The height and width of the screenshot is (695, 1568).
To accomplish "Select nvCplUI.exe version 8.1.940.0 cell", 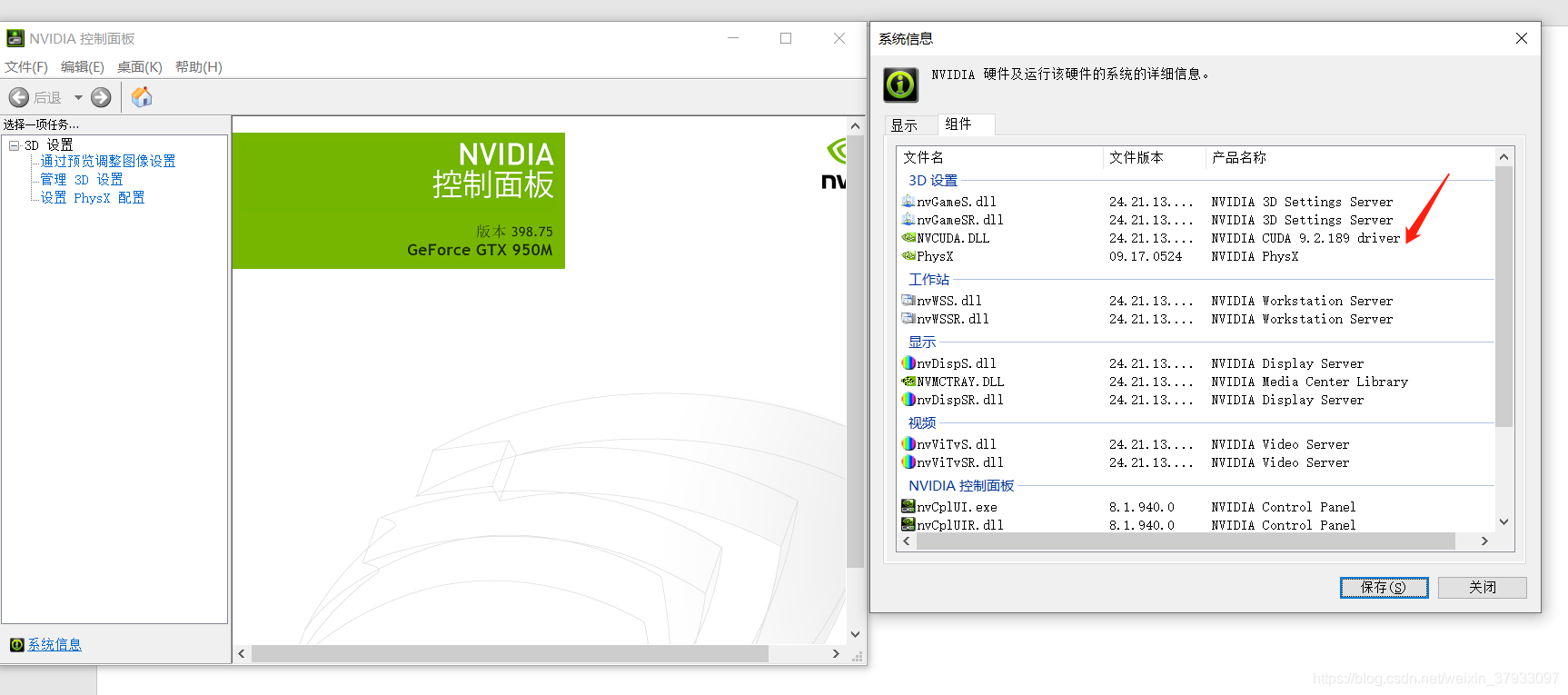I will (x=1141, y=507).
